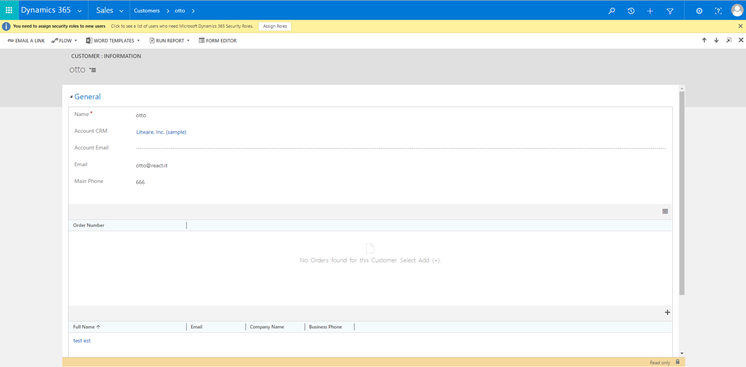Expand the Dynamics 365 navigation chevron

pyautogui.click(x=79, y=10)
